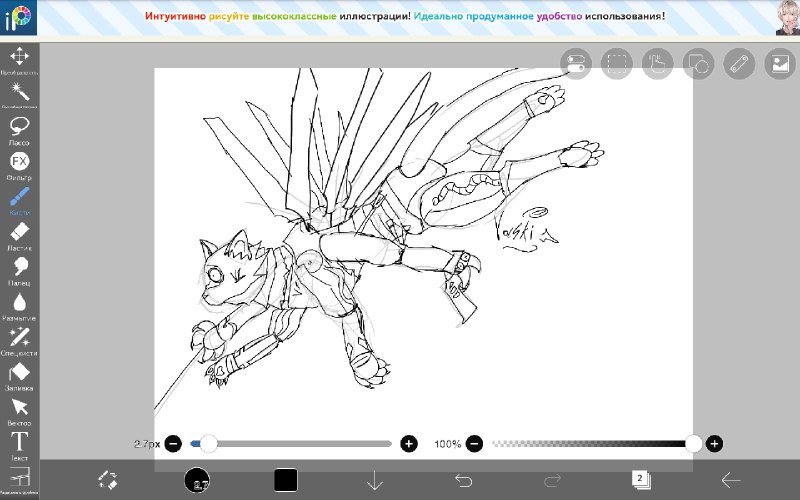Open the layers panel showing 2

[641, 480]
